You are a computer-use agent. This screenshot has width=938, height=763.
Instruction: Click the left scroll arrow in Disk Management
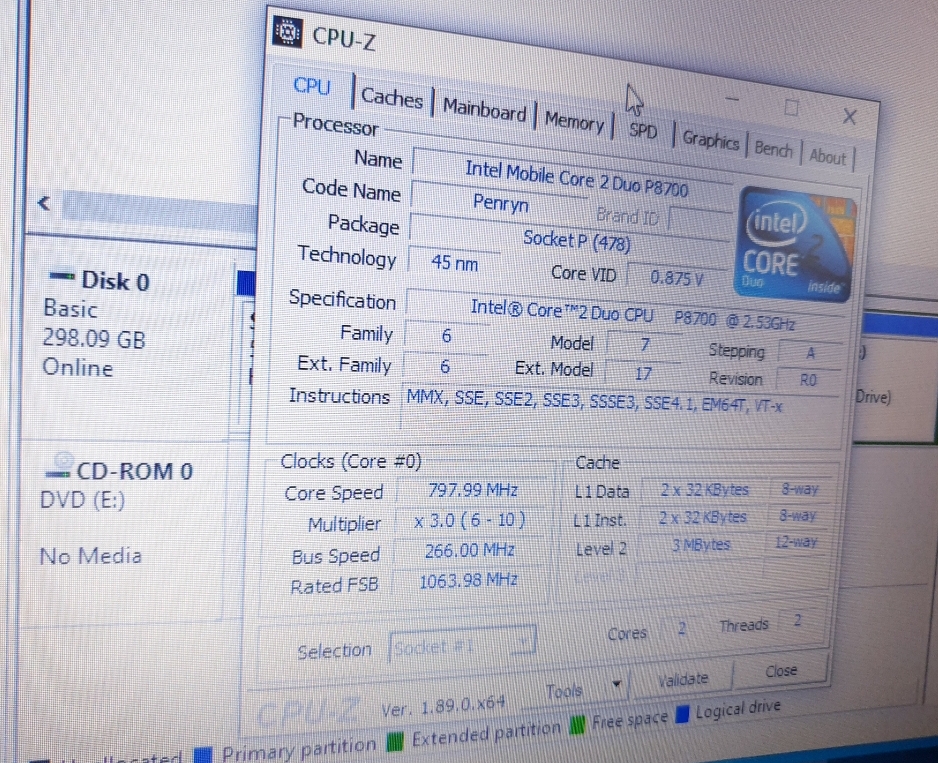click(x=43, y=204)
